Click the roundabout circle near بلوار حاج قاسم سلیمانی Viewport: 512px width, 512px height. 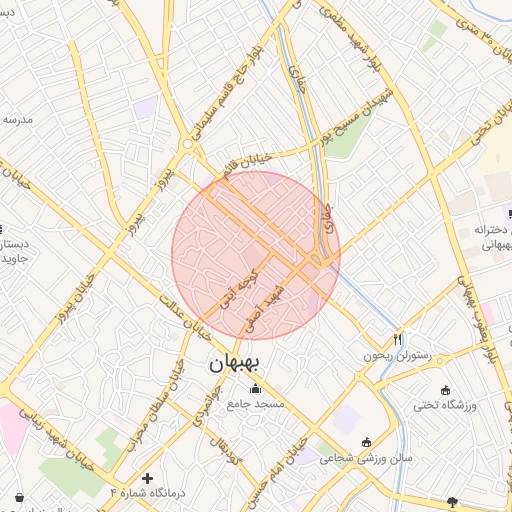188,144
